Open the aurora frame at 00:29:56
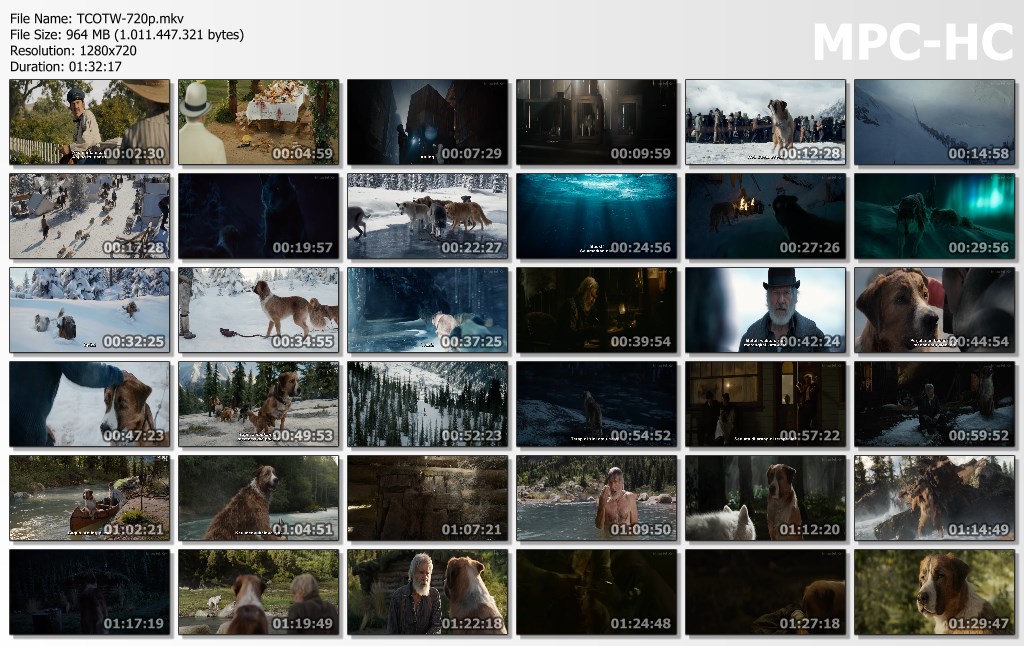 pos(935,216)
